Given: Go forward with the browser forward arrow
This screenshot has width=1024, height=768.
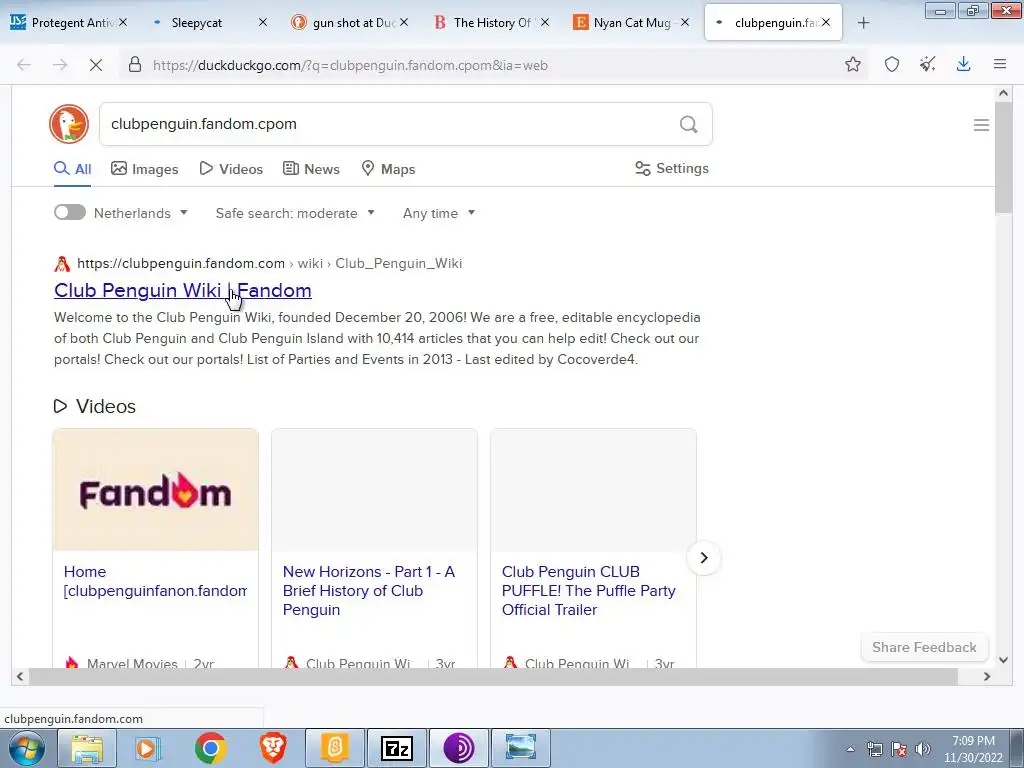Looking at the screenshot, I should (60, 65).
